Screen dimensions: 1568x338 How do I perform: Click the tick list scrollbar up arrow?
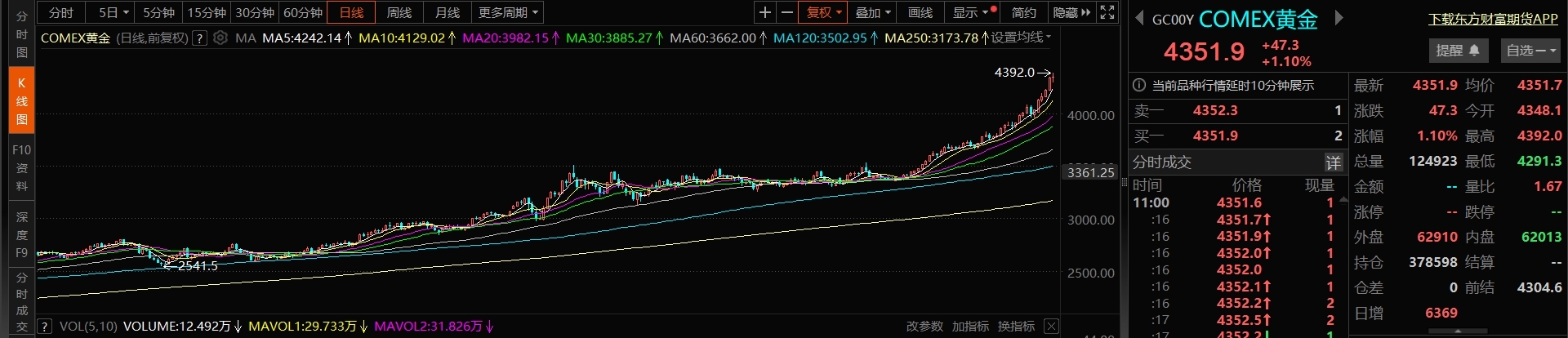click(x=1343, y=200)
